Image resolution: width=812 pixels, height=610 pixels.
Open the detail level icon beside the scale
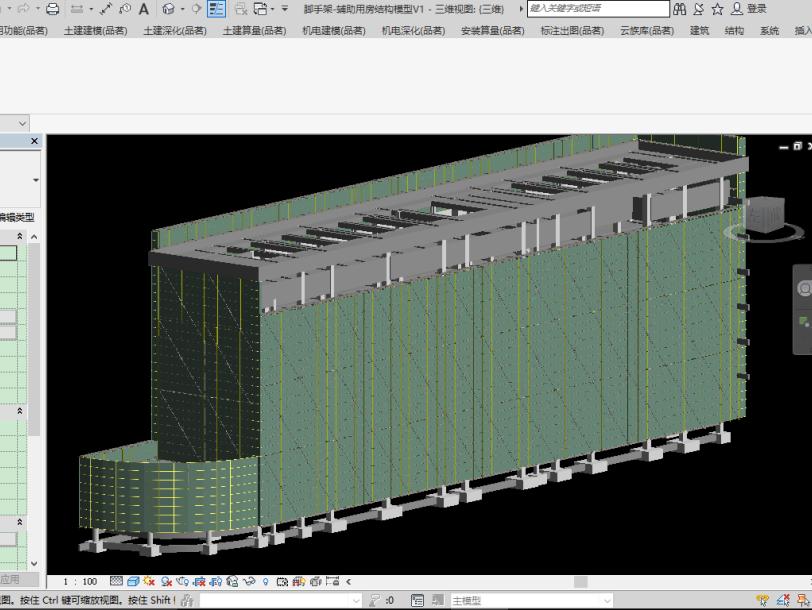pyautogui.click(x=116, y=581)
